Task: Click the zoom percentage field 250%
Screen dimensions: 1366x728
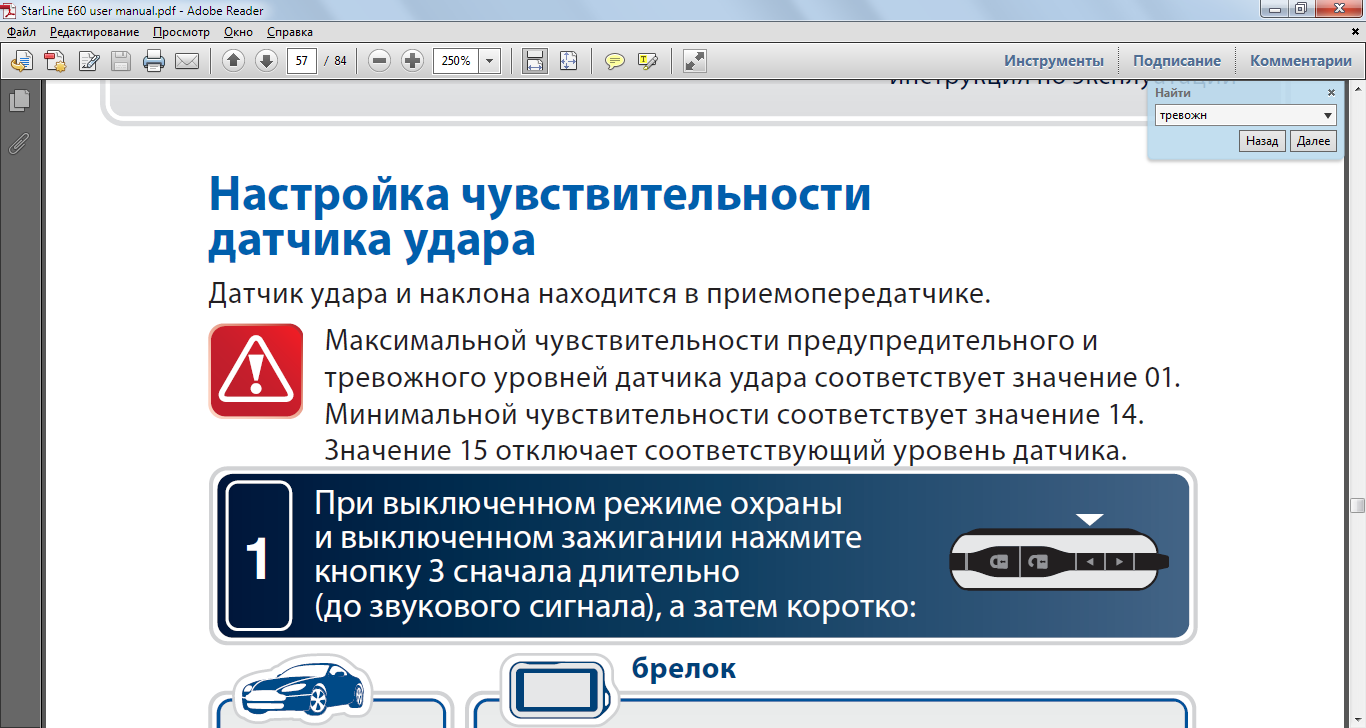Action: (x=456, y=61)
